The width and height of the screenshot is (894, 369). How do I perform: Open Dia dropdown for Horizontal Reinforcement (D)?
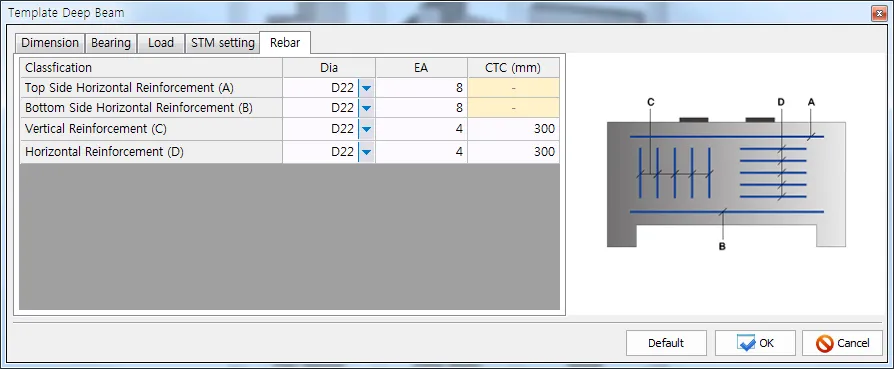click(367, 152)
